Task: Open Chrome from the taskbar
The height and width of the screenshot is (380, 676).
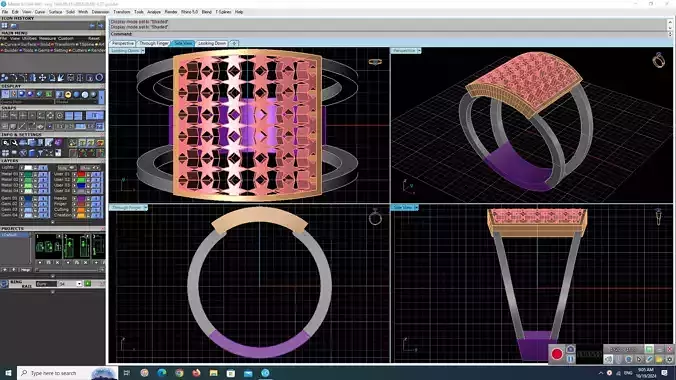Action: [179, 373]
